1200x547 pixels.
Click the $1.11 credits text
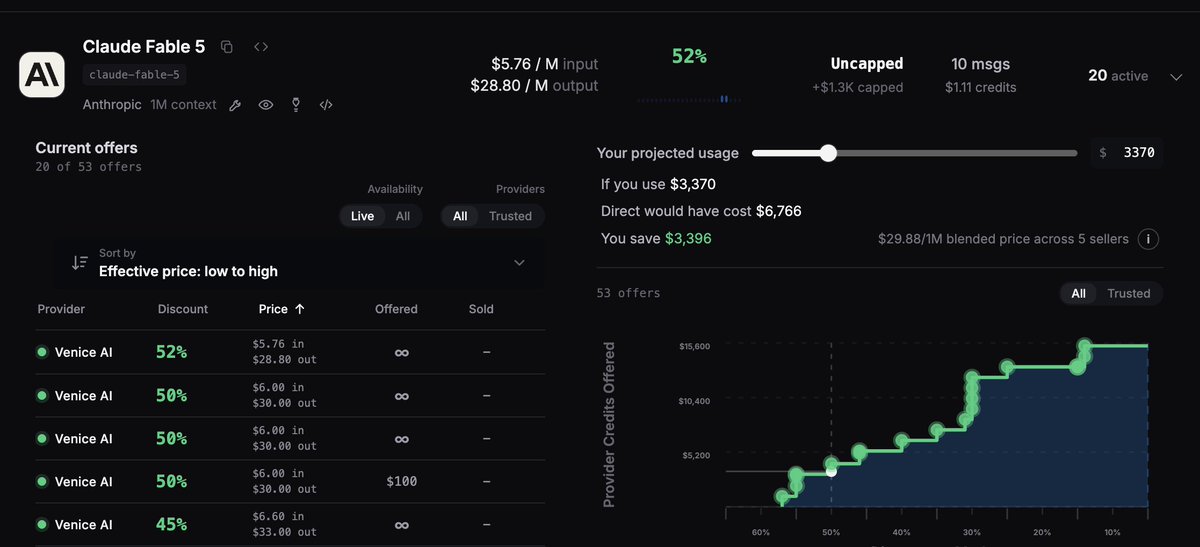click(x=980, y=87)
